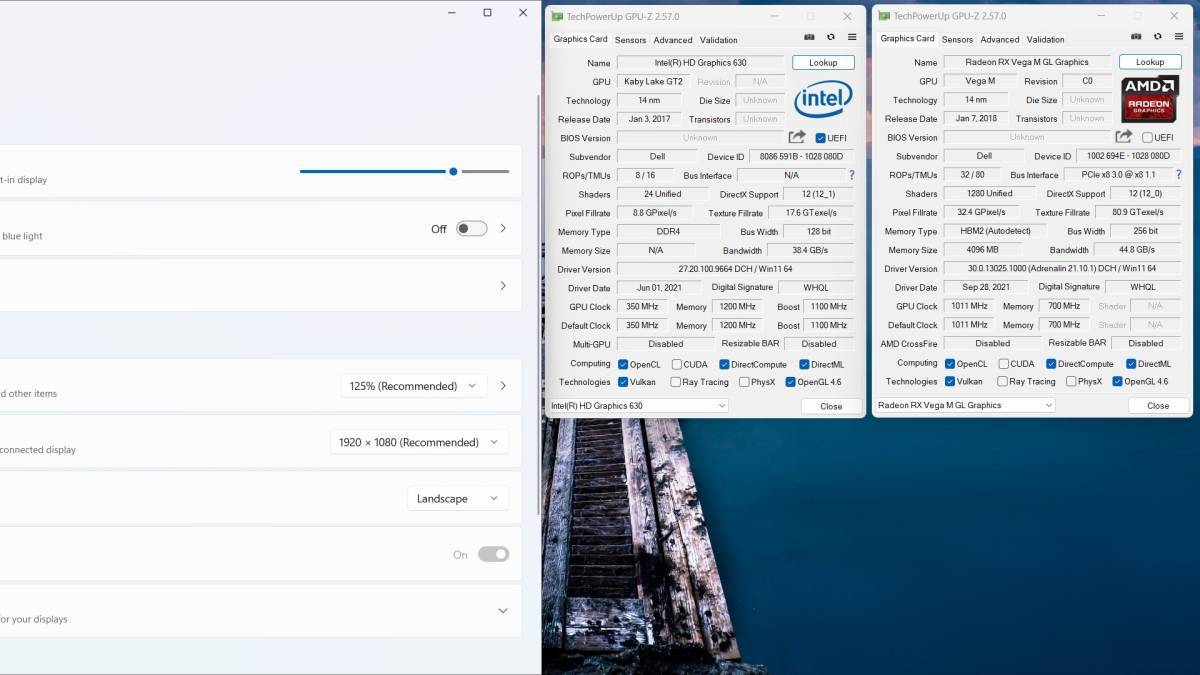Viewport: 1200px width, 675px height.
Task: Toggle OpenGL 4.6 checkbox in Intel GPU-Z window
Action: [791, 382]
